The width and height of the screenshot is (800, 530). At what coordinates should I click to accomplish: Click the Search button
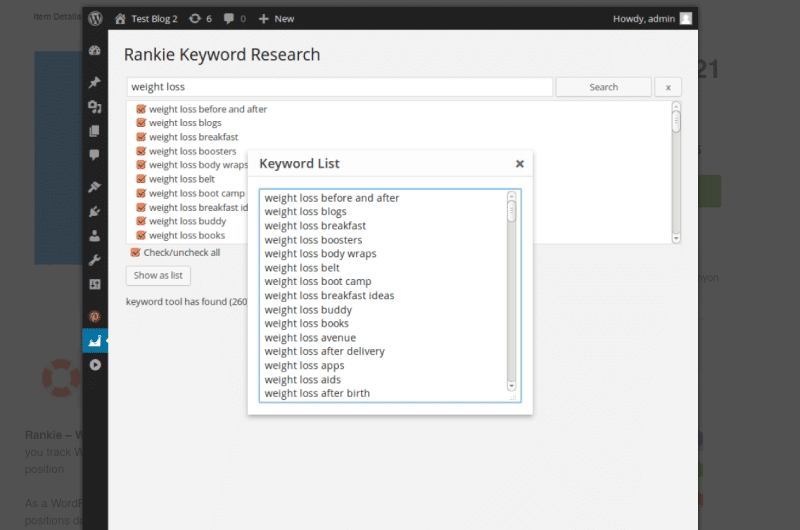click(604, 87)
